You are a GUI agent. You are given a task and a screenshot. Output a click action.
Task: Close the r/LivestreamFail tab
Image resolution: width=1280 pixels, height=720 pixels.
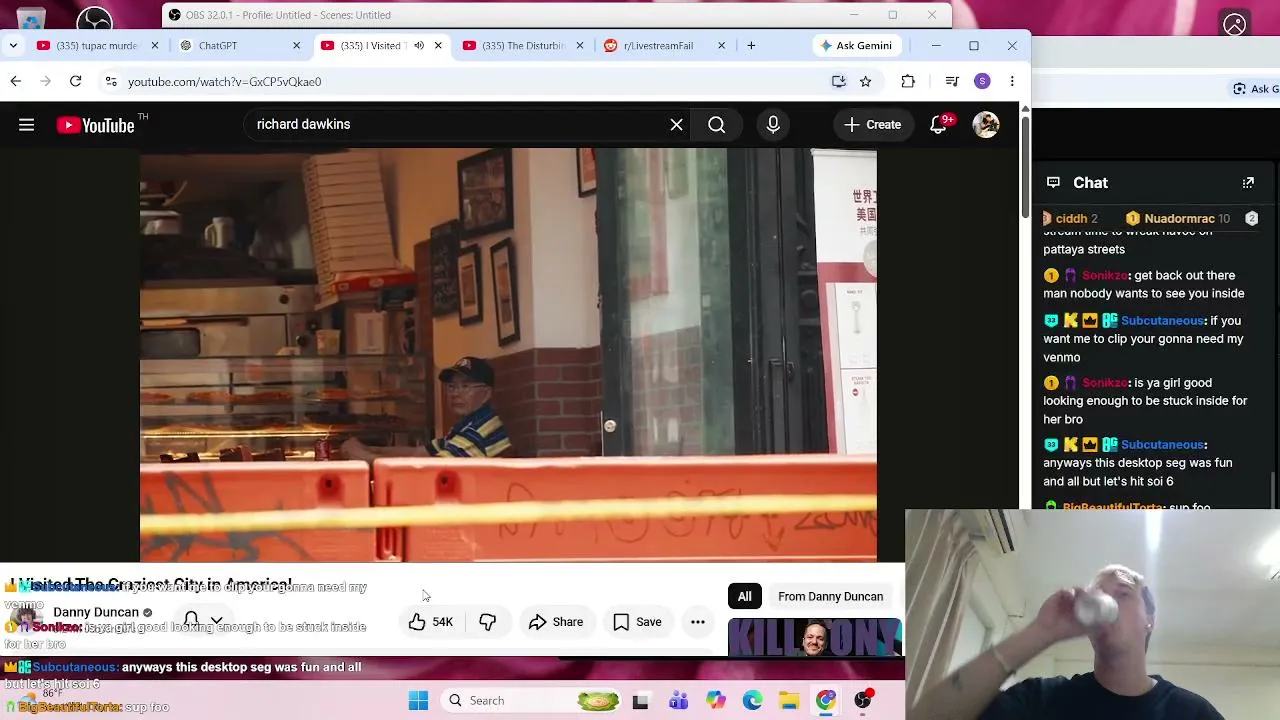[x=722, y=46]
